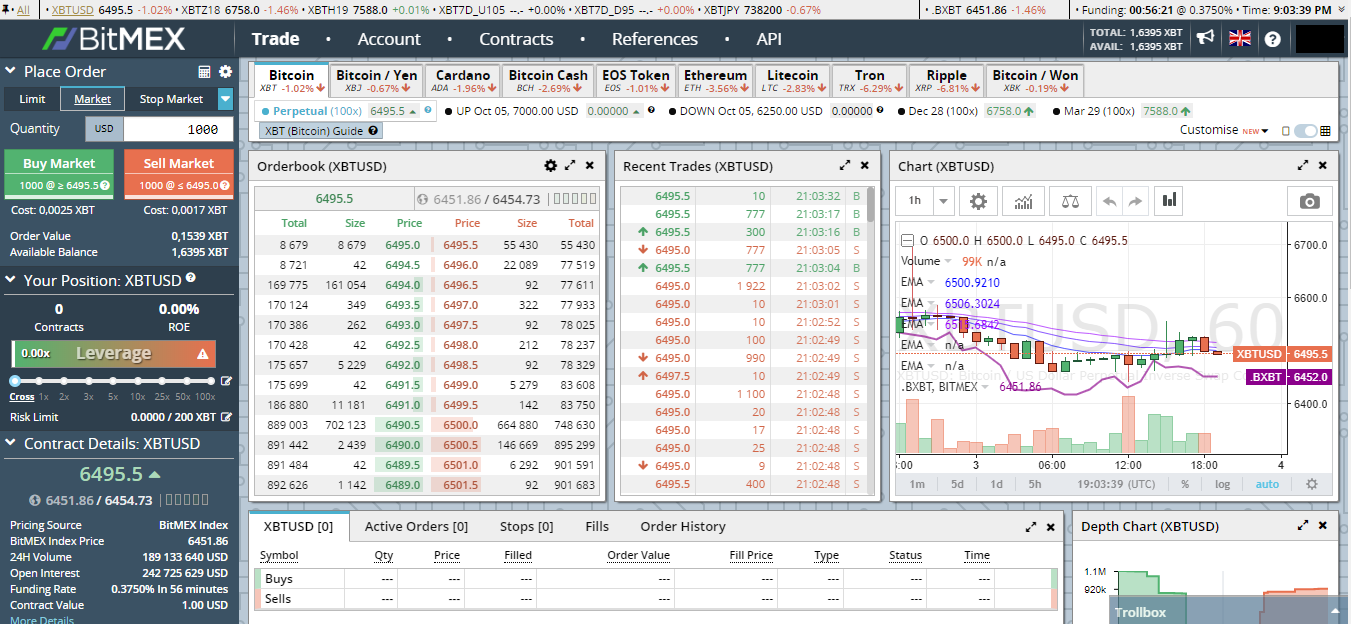Viewport: 1372px width, 624px height.
Task: Maximize the Chart panel
Action: point(1303,166)
